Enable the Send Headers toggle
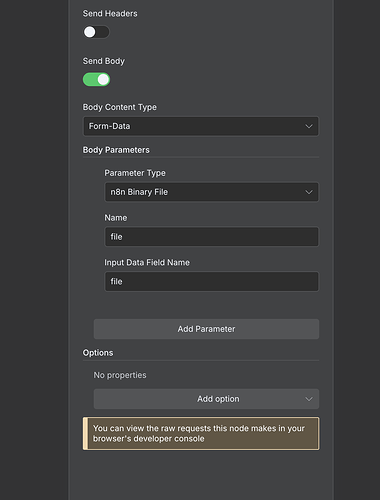 [96, 32]
